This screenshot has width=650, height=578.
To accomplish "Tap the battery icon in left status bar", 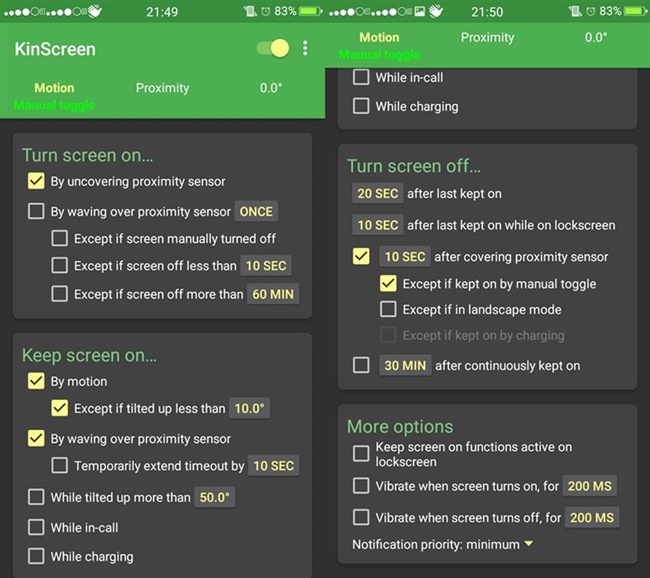I will pos(310,11).
